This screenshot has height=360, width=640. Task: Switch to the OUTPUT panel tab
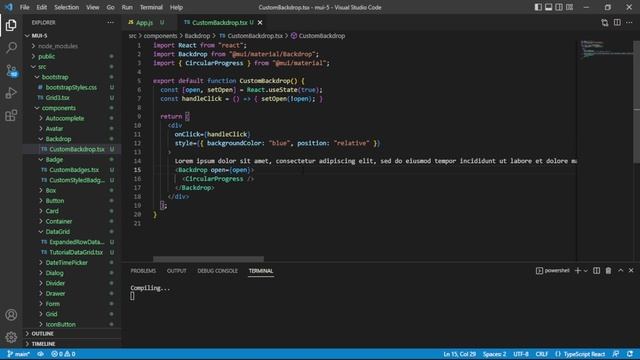click(176, 271)
